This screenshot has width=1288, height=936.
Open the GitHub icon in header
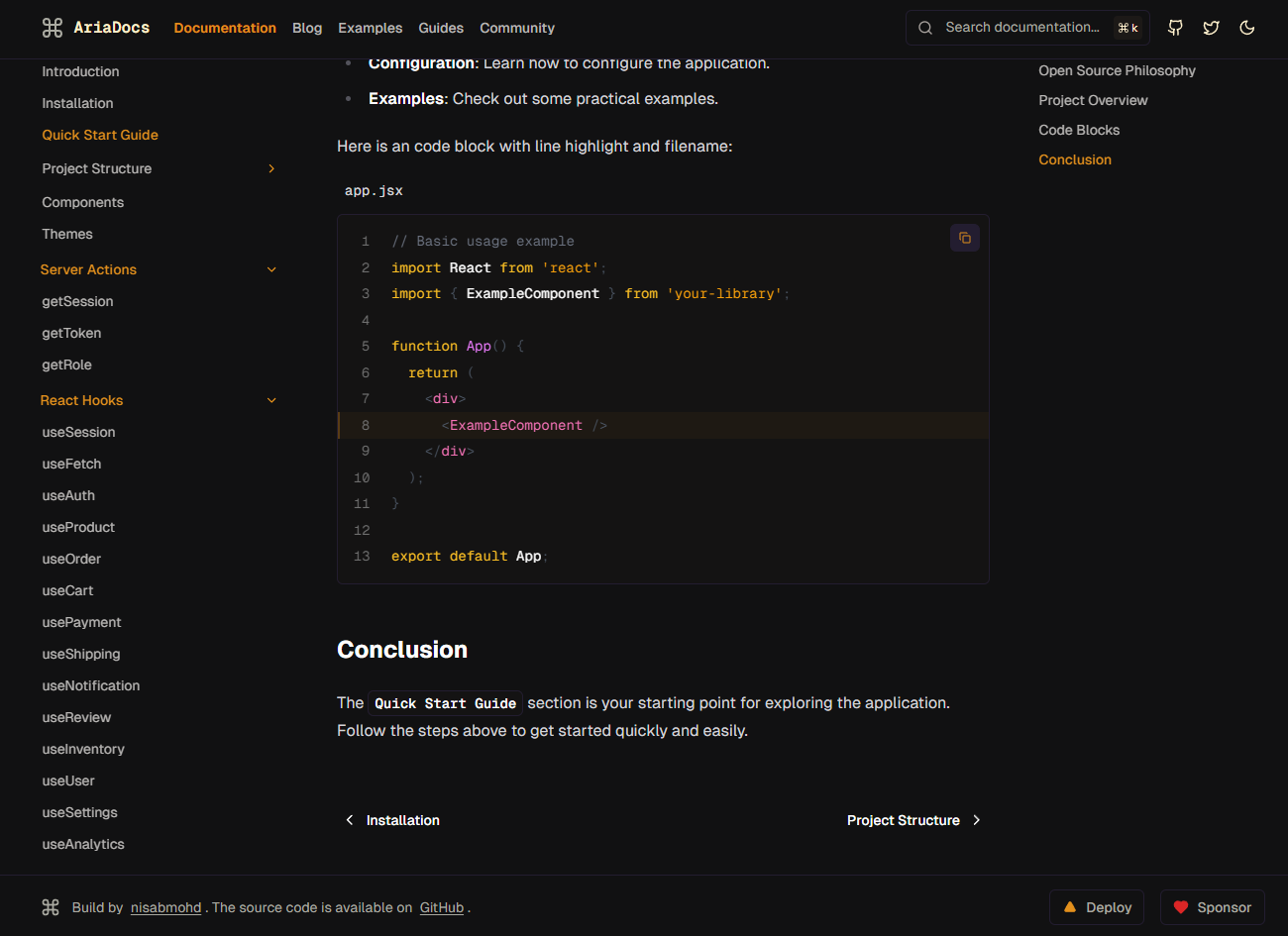tap(1175, 28)
